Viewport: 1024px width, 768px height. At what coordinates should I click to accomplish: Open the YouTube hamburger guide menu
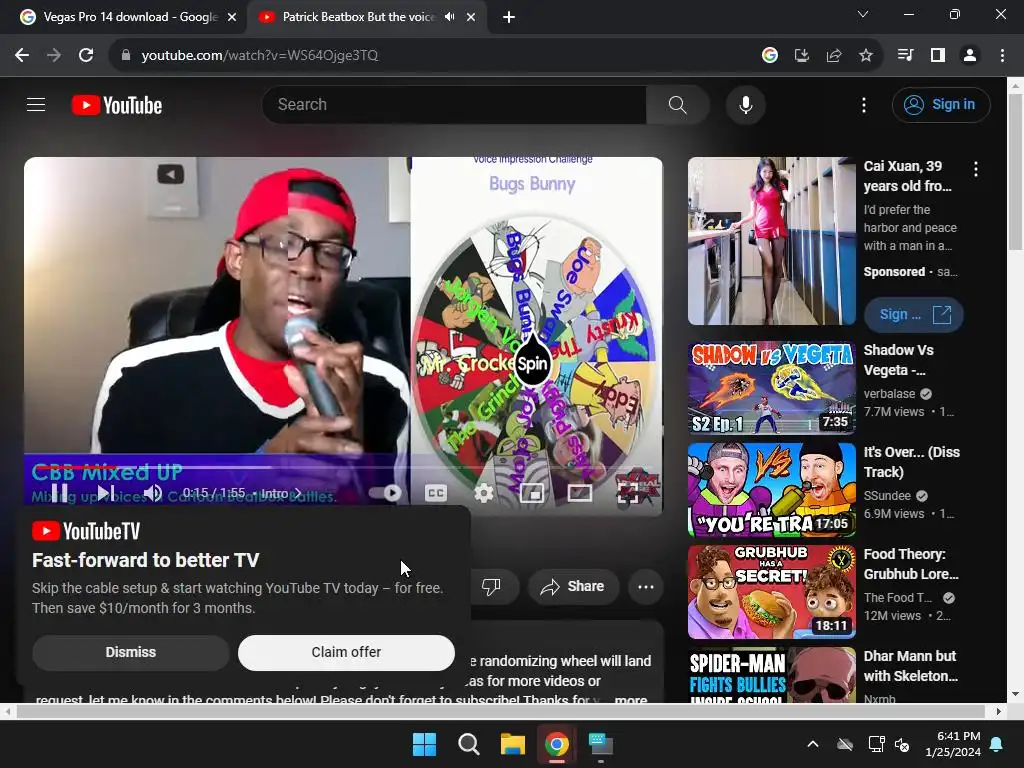pos(36,104)
